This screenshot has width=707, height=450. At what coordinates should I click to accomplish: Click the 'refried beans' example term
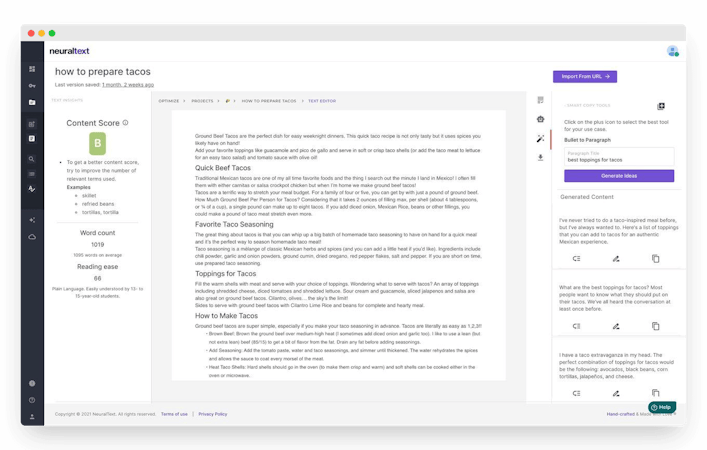click(x=98, y=204)
